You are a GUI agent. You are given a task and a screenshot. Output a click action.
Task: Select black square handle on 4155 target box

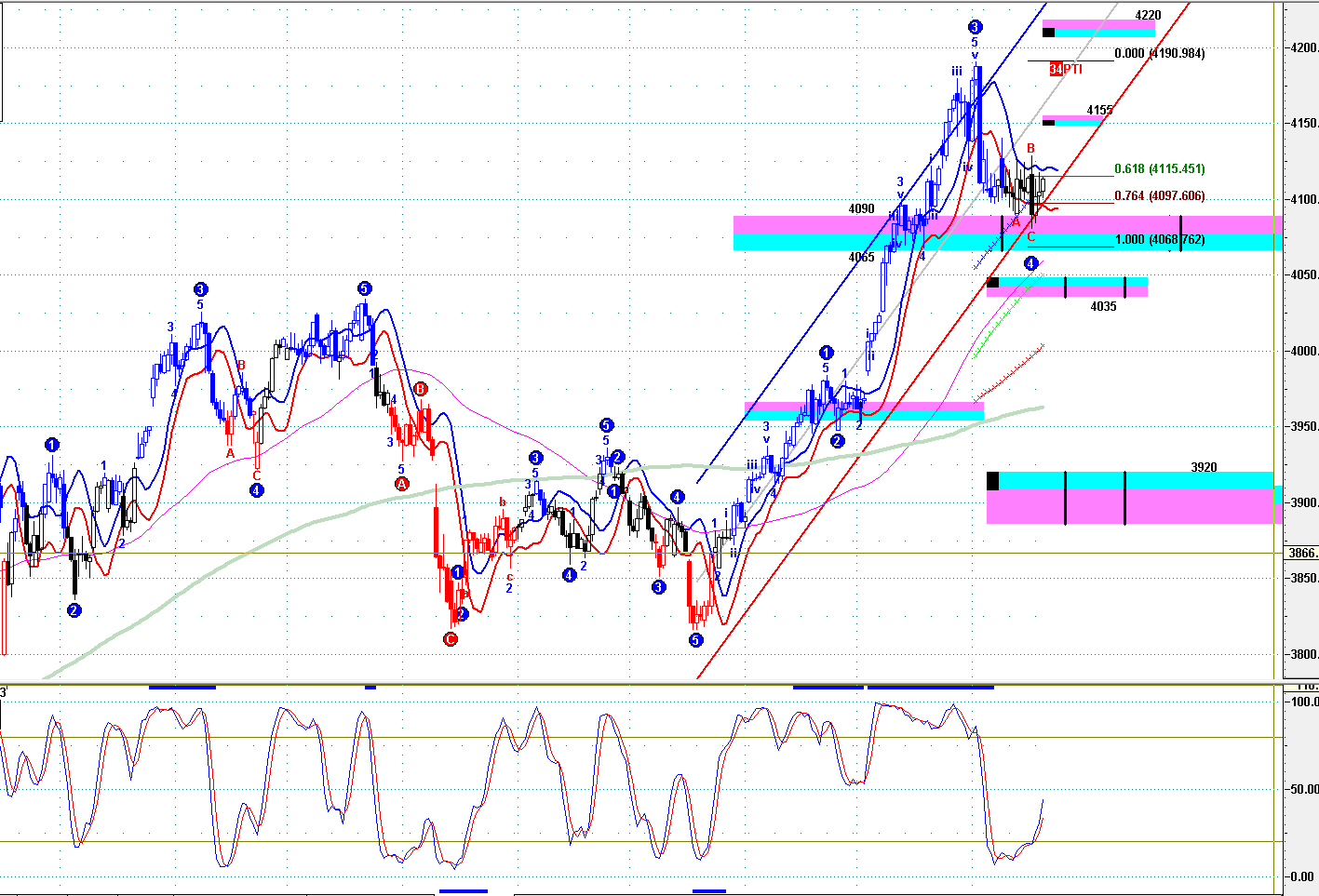click(x=1048, y=122)
